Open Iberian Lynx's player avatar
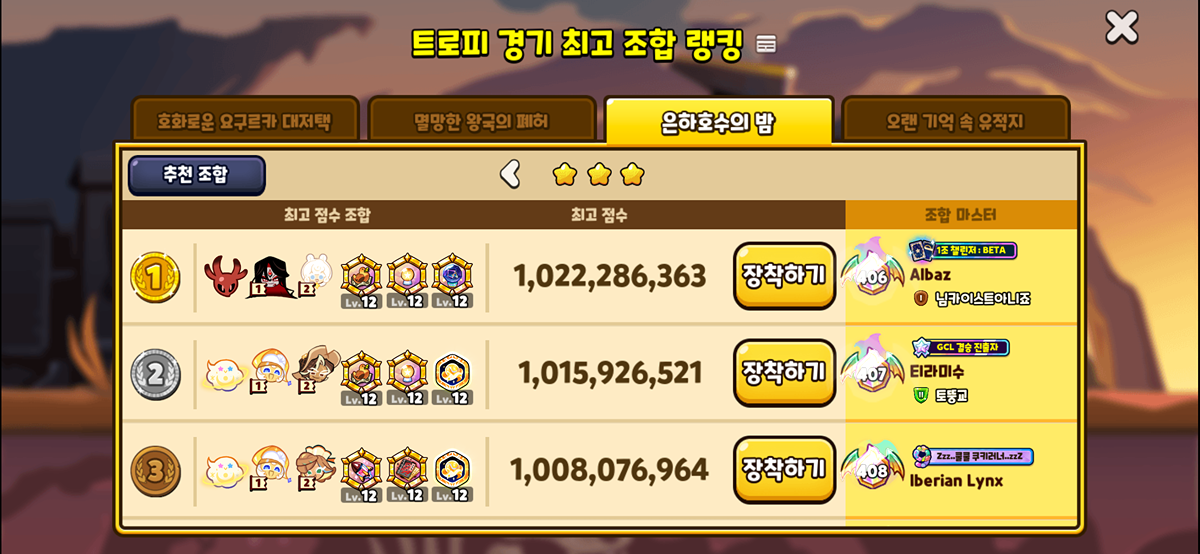Screen dimensions: 1200x554 (873, 466)
